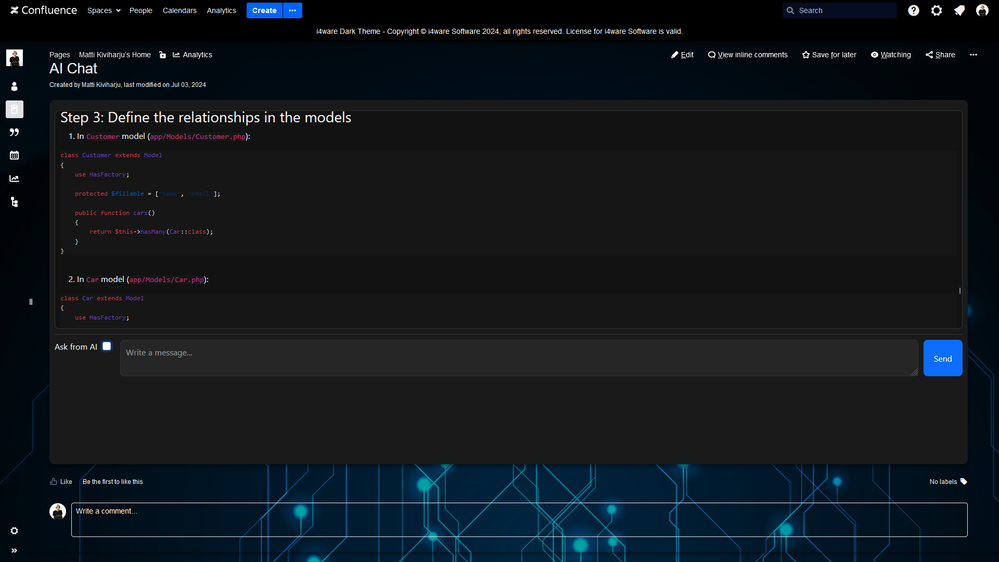Click the chat panel scrollbar handle
The width and height of the screenshot is (999, 562).
(959, 291)
